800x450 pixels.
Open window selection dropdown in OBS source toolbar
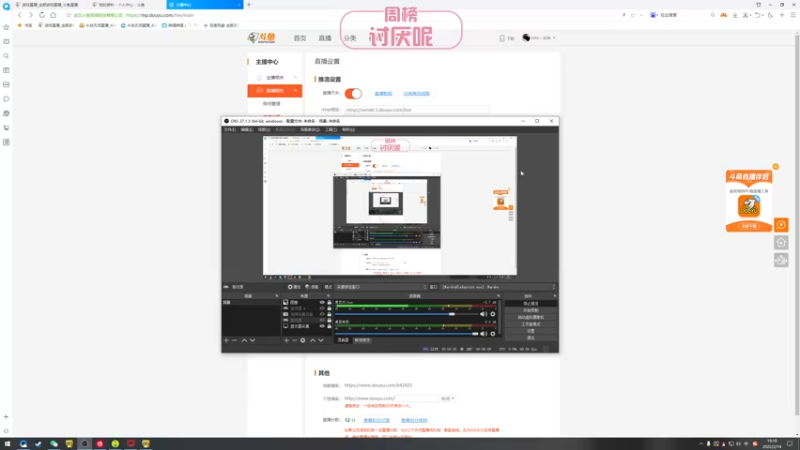498,287
